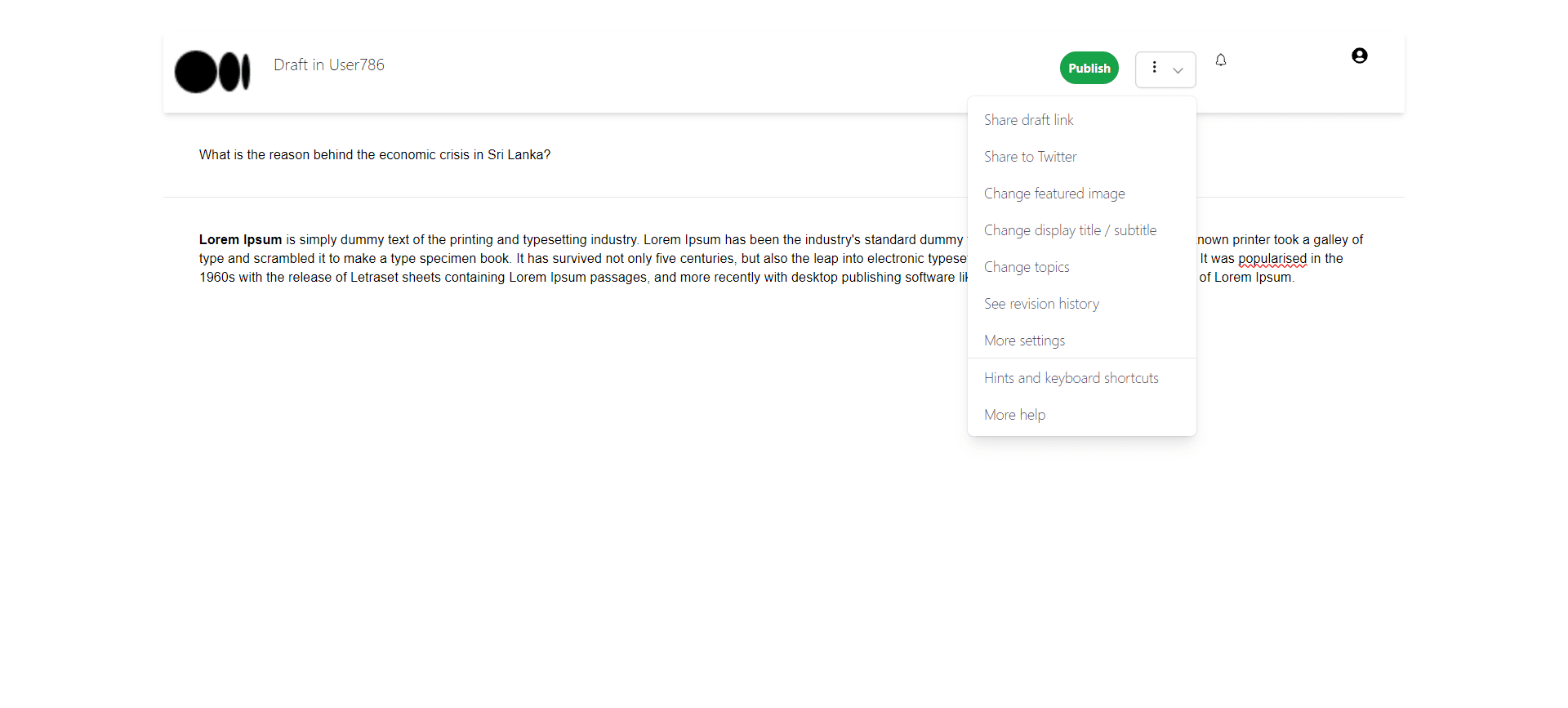Open See revision history
Image resolution: width=1568 pixels, height=708 pixels.
click(x=1041, y=304)
